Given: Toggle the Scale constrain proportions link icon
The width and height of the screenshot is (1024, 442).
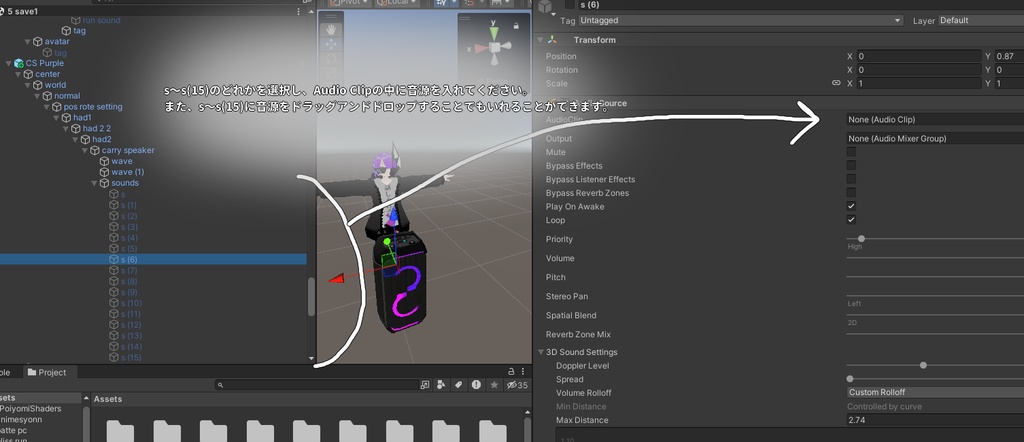Looking at the screenshot, I should [x=836, y=84].
